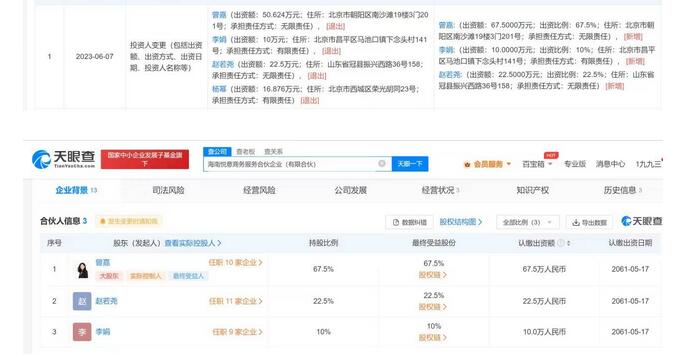Screen dimensions: 689x363
Task: Click the 最终受益人 tag under 曾嘉
Action: tap(188, 276)
